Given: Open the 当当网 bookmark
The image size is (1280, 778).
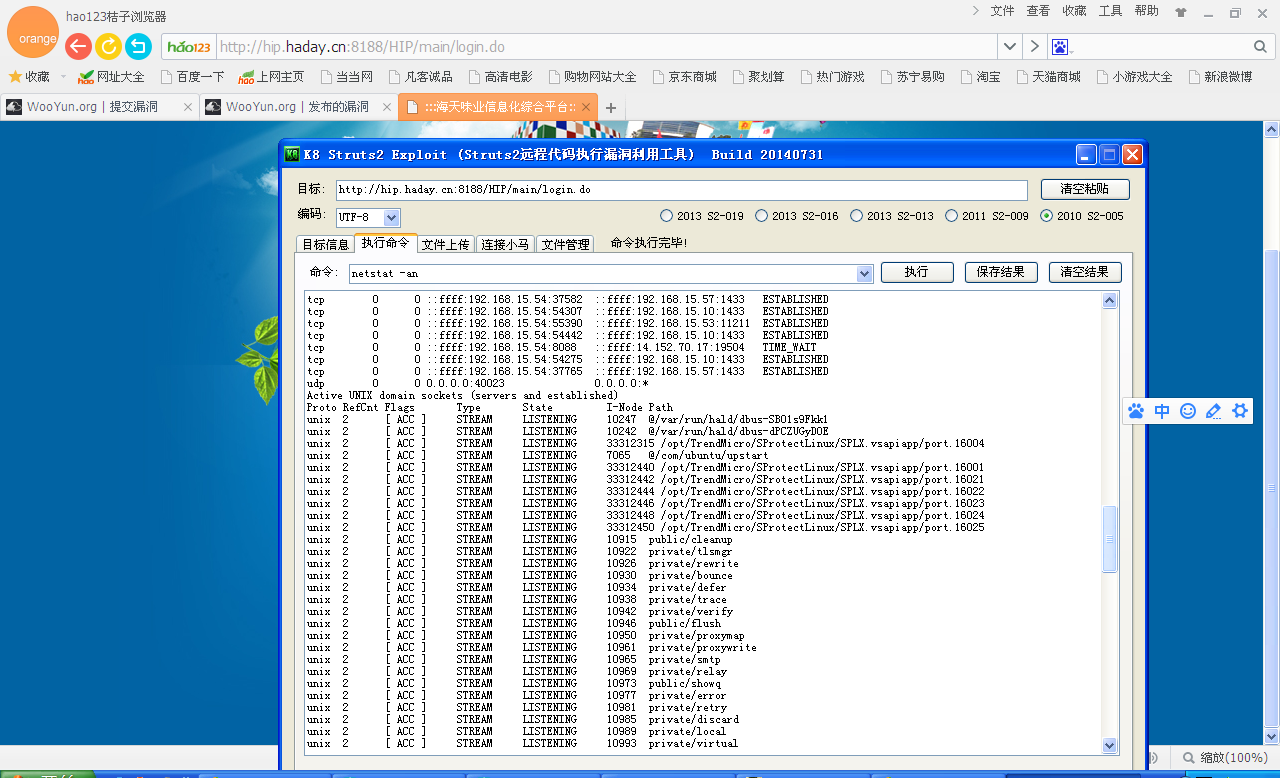Looking at the screenshot, I should click(x=346, y=77).
